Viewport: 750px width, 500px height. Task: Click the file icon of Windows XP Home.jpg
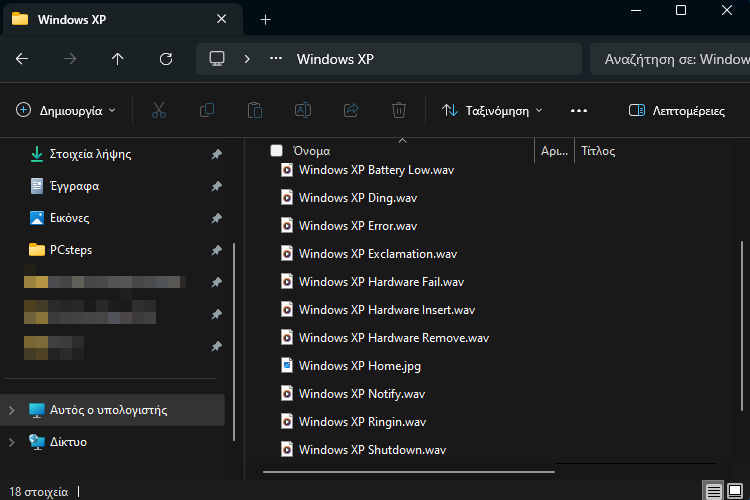click(x=287, y=366)
